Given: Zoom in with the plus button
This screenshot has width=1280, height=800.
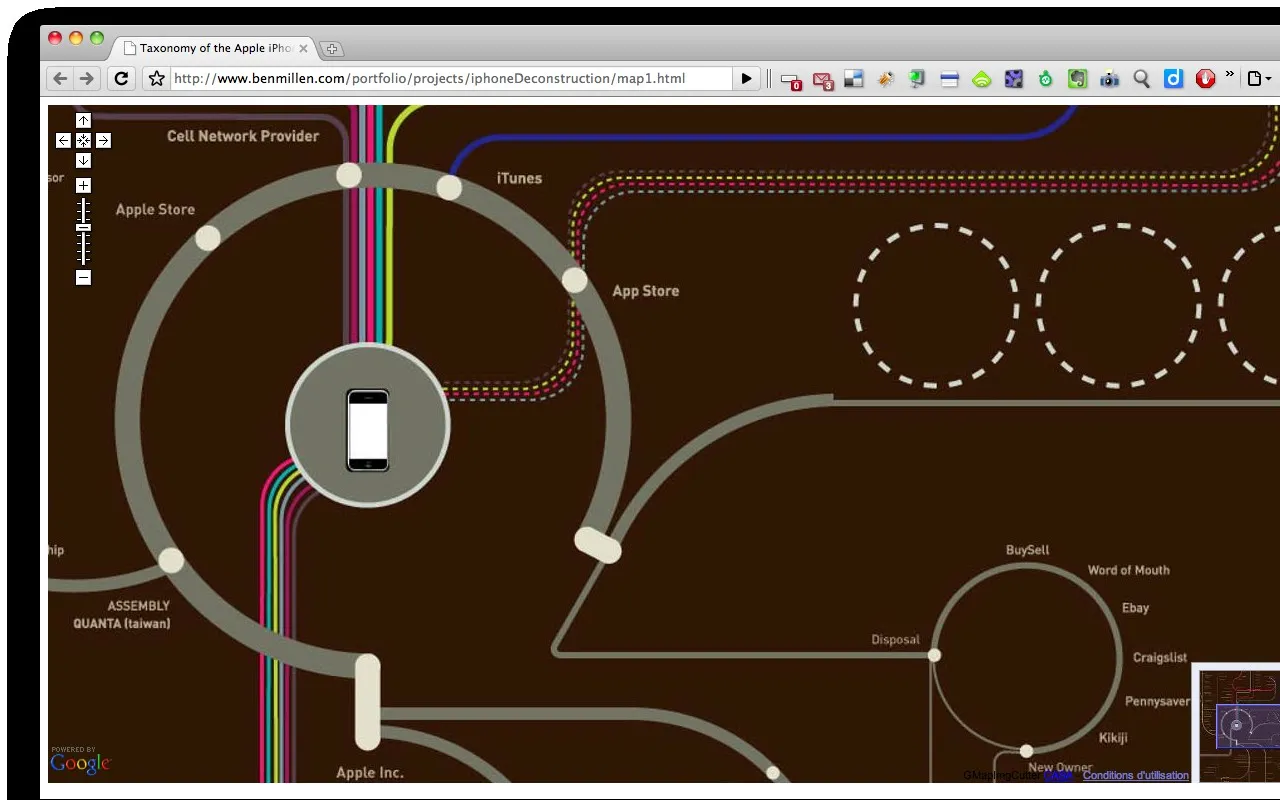Looking at the screenshot, I should pos(83,185).
